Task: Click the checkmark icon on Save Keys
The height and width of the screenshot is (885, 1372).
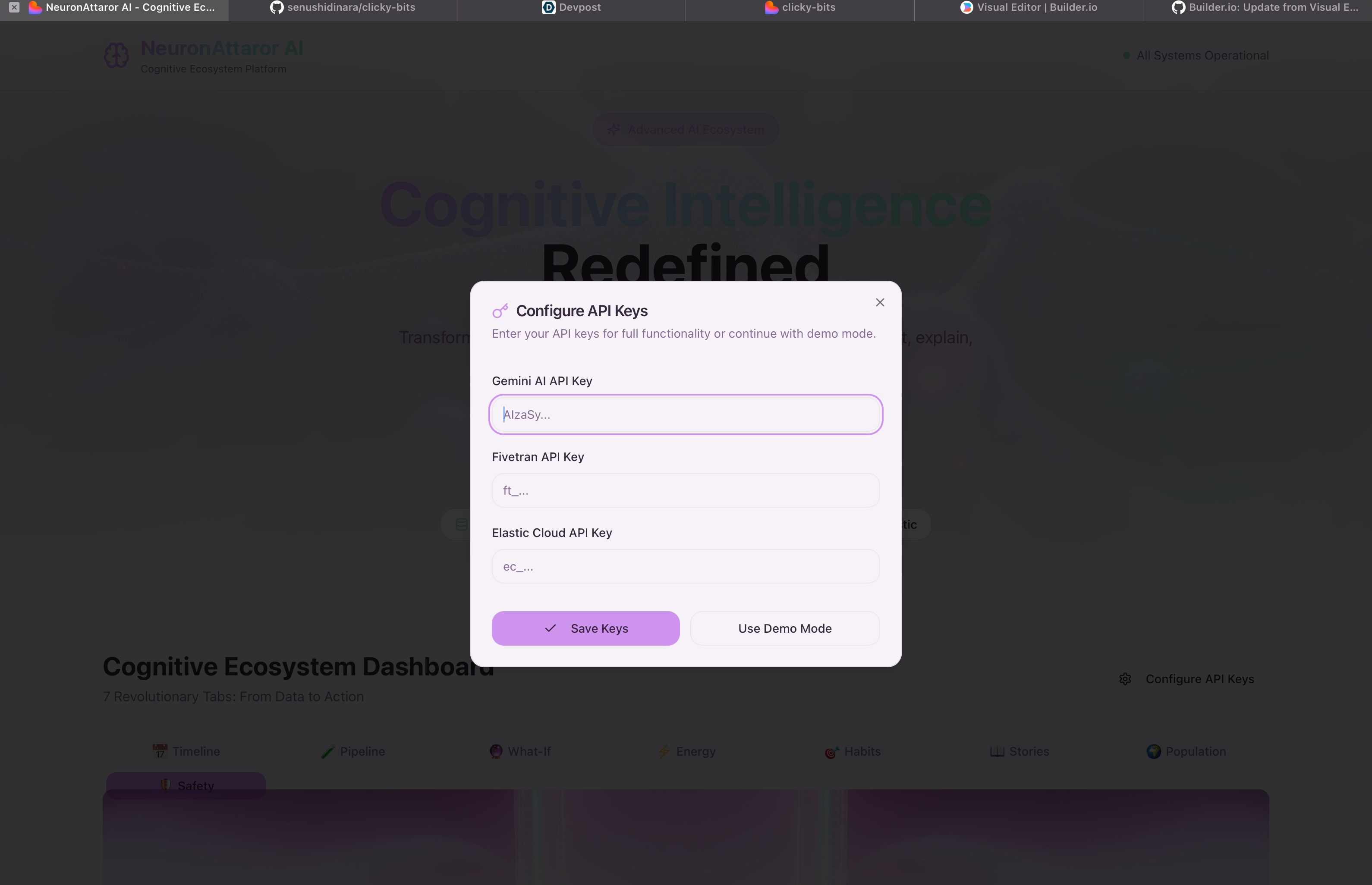Action: click(x=550, y=628)
